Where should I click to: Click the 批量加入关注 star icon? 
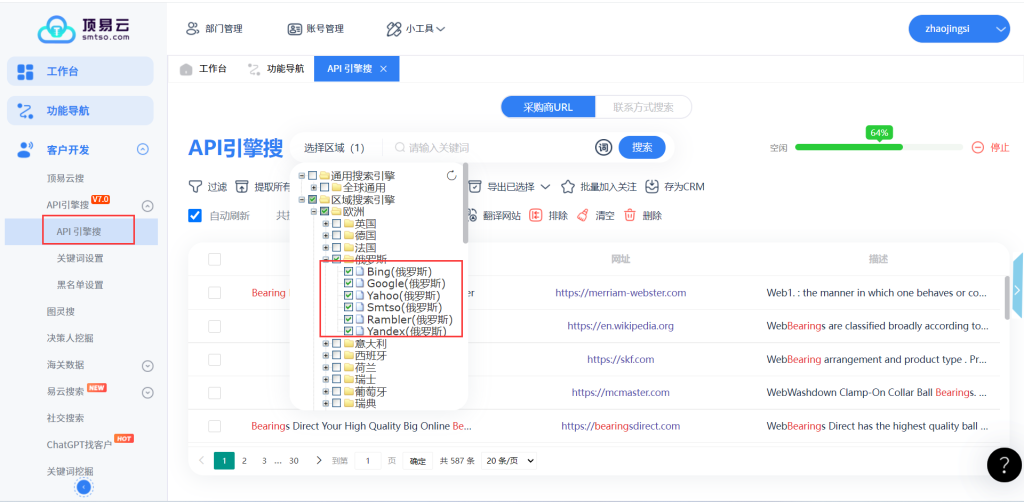[x=568, y=187]
